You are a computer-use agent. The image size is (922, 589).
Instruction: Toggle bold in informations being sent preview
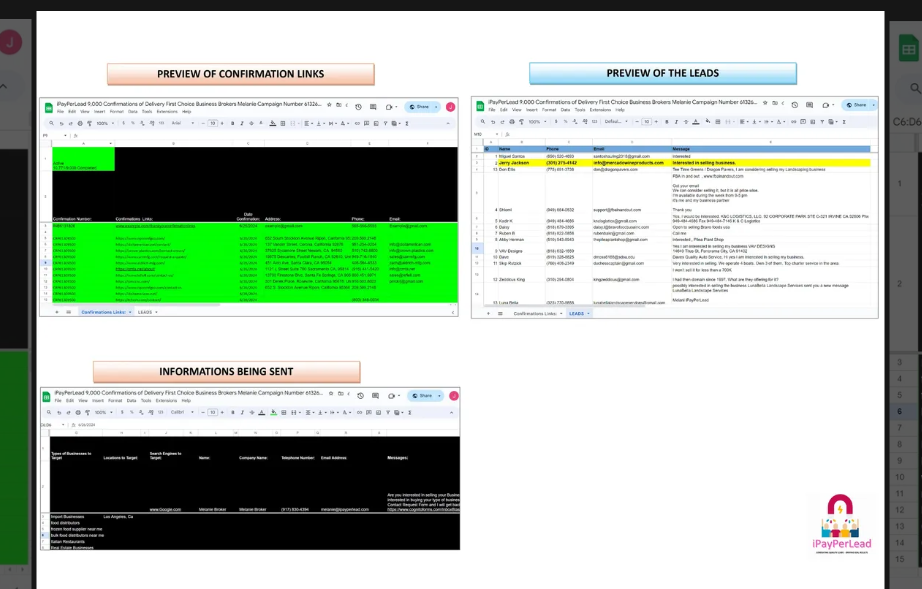pos(232,413)
